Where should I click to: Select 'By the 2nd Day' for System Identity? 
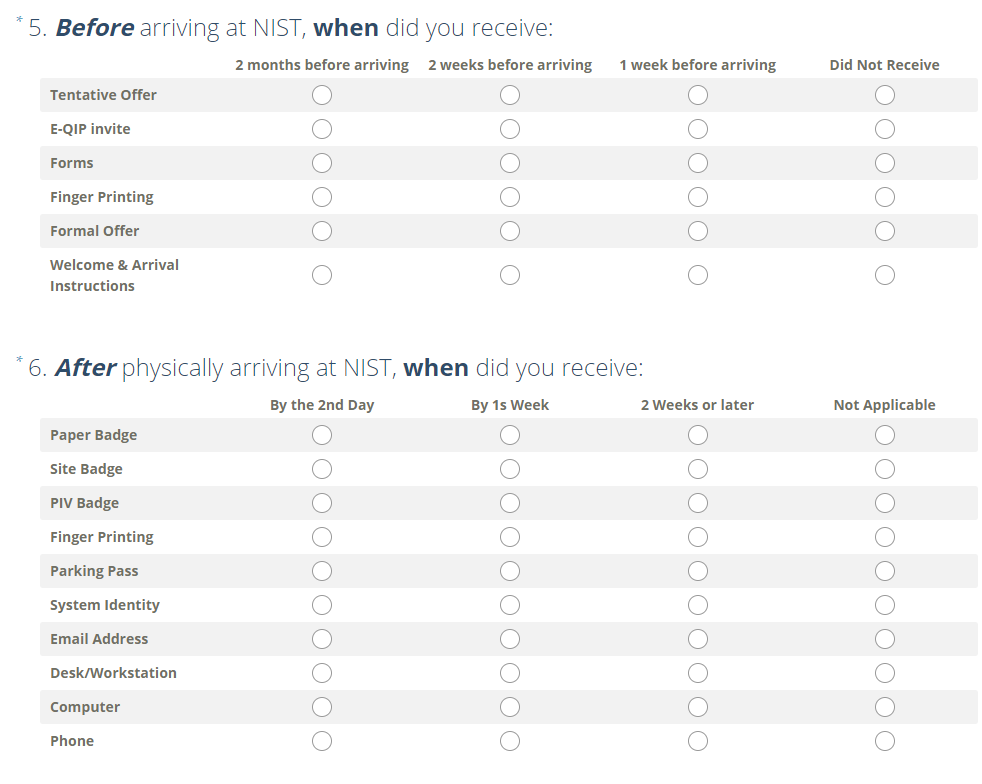322,605
